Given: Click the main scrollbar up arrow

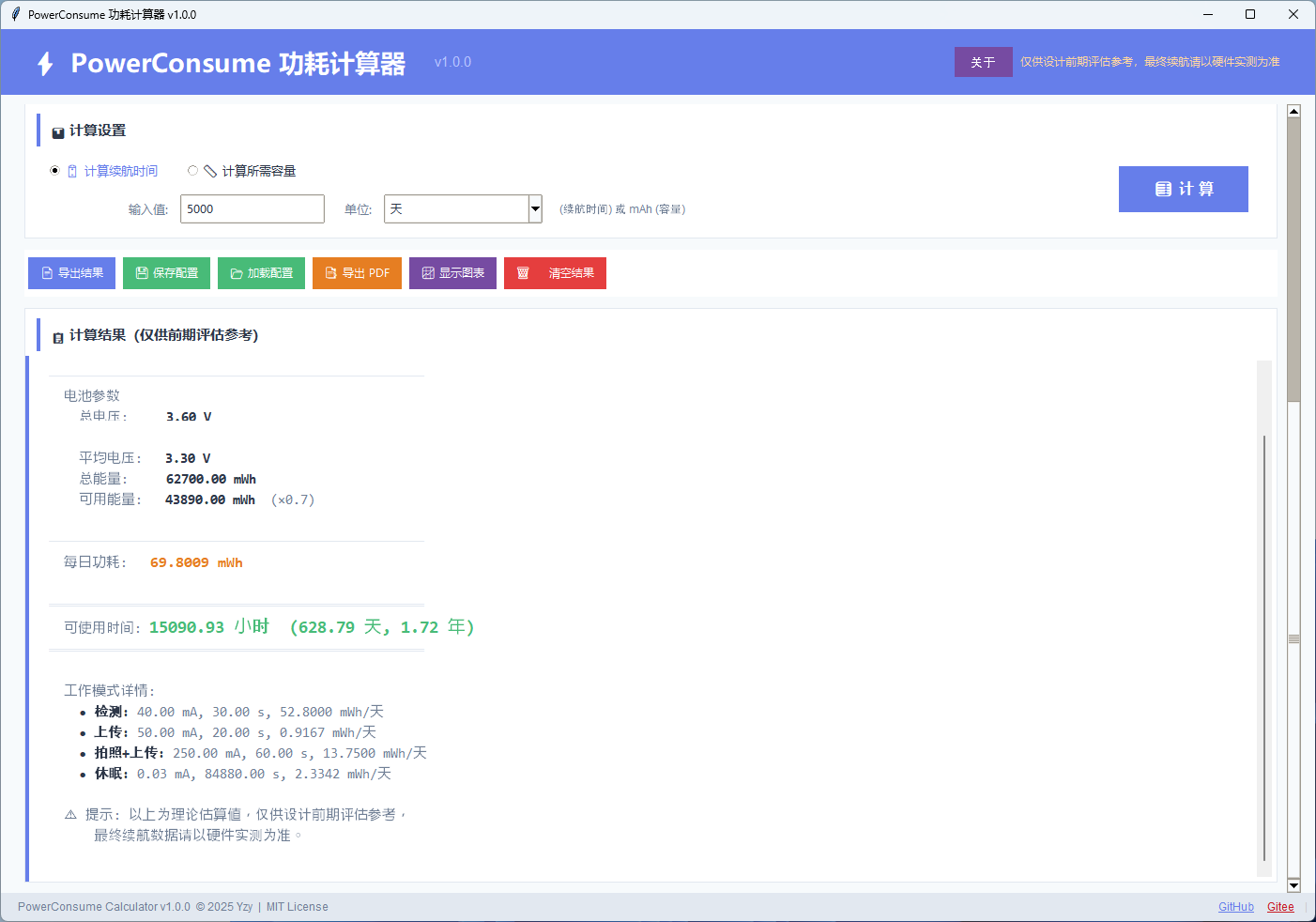Looking at the screenshot, I should click(x=1293, y=111).
